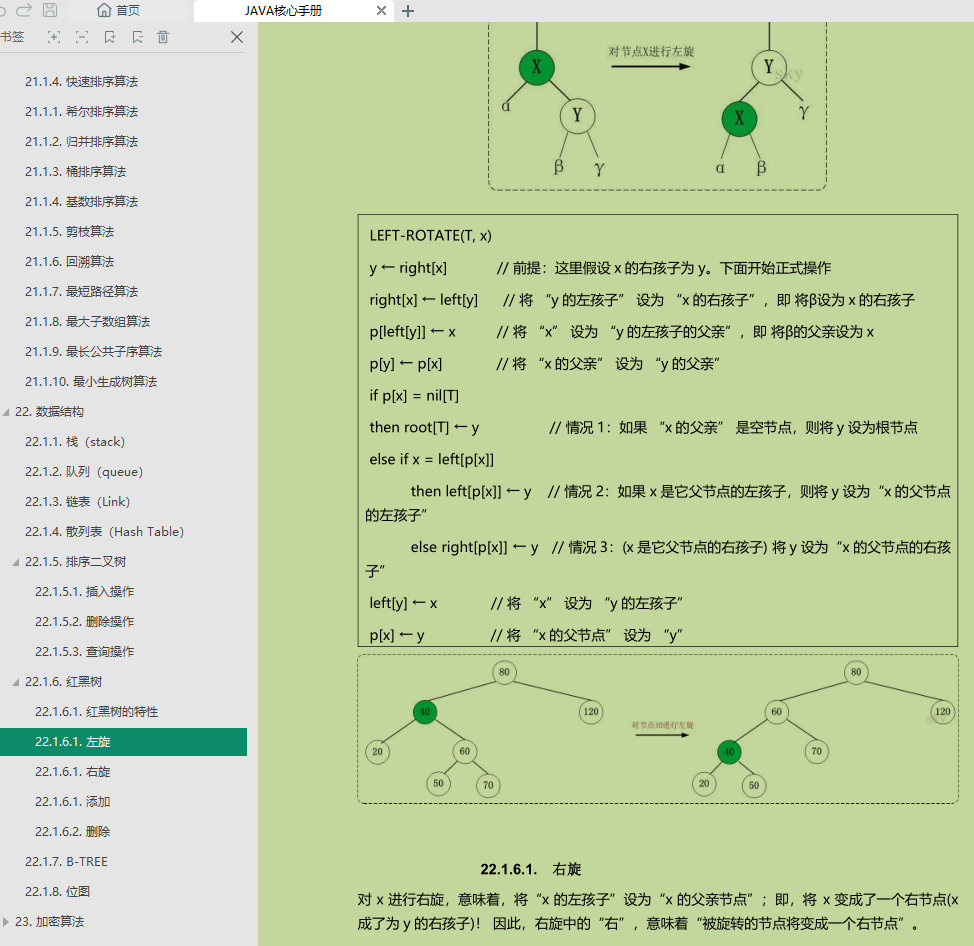Select the 22. 数据结构 bookmark
974x946 pixels.
[49, 412]
